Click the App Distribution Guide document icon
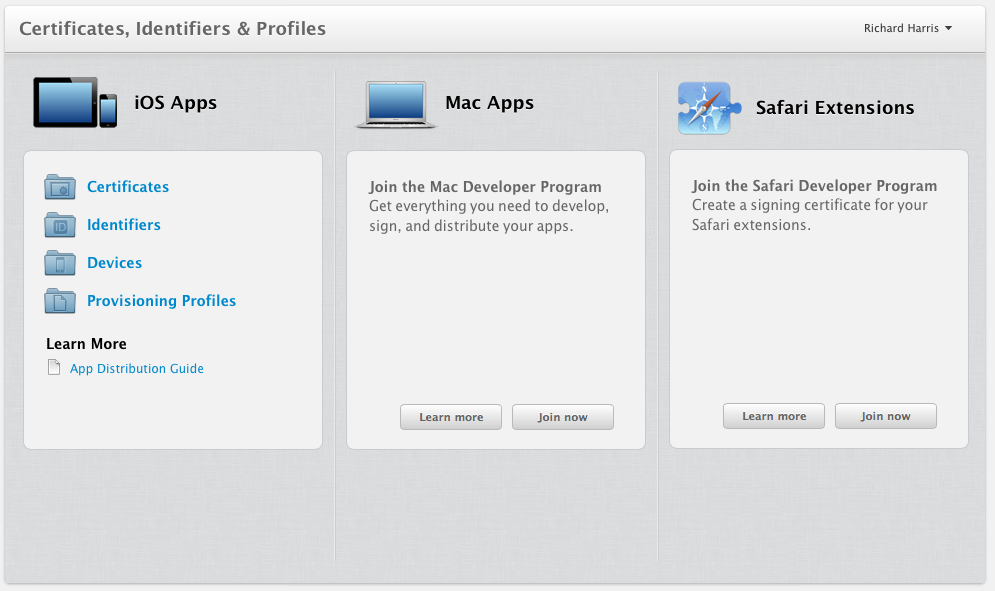The height and width of the screenshot is (591, 995). pyautogui.click(x=54, y=368)
